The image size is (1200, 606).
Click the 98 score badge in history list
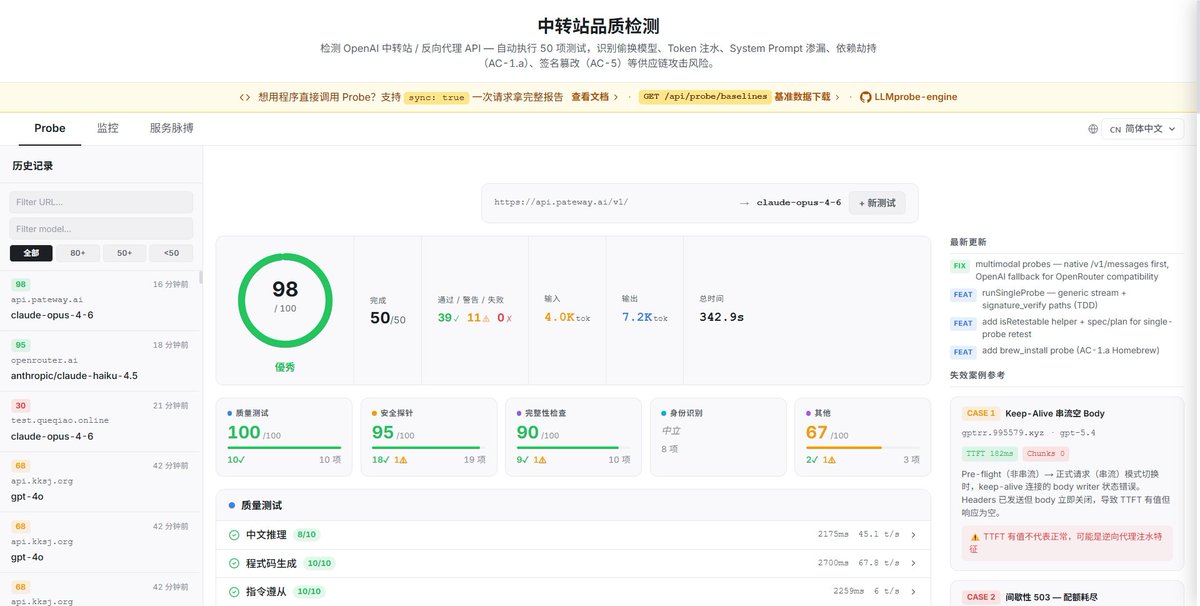coord(20,285)
